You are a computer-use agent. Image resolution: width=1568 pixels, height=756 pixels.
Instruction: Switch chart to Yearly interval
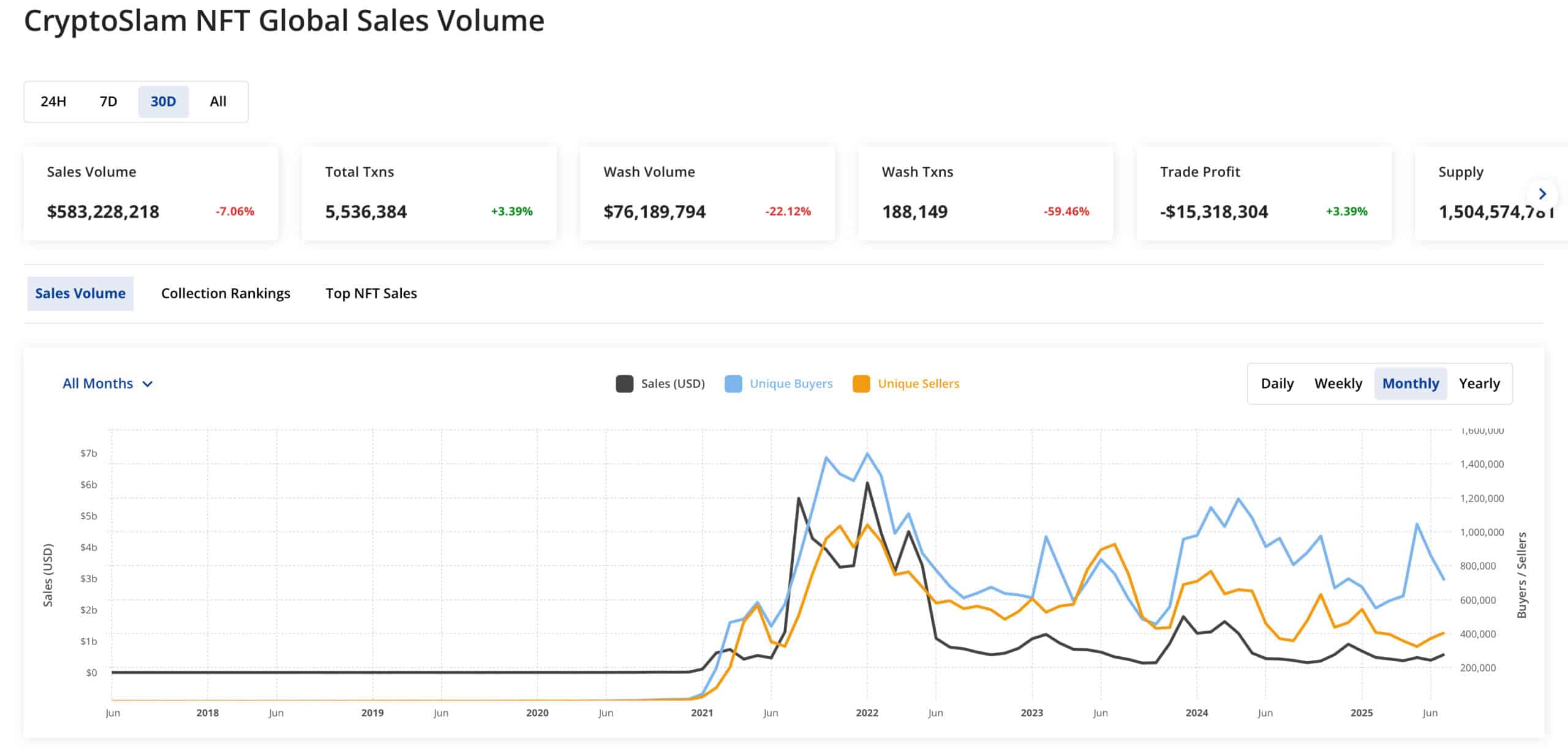coord(1479,384)
